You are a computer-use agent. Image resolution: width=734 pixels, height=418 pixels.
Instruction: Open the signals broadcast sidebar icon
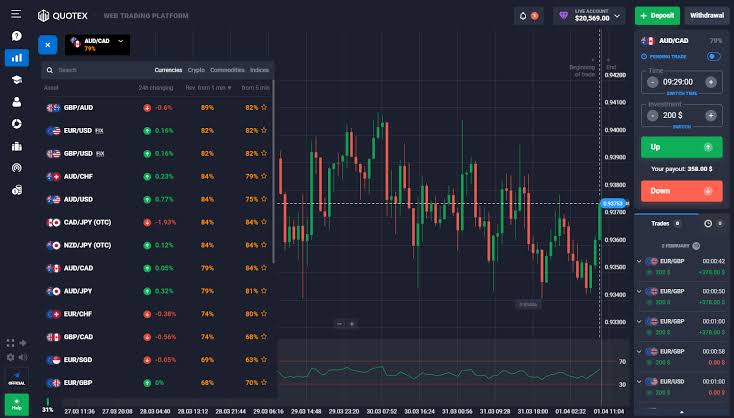click(17, 168)
